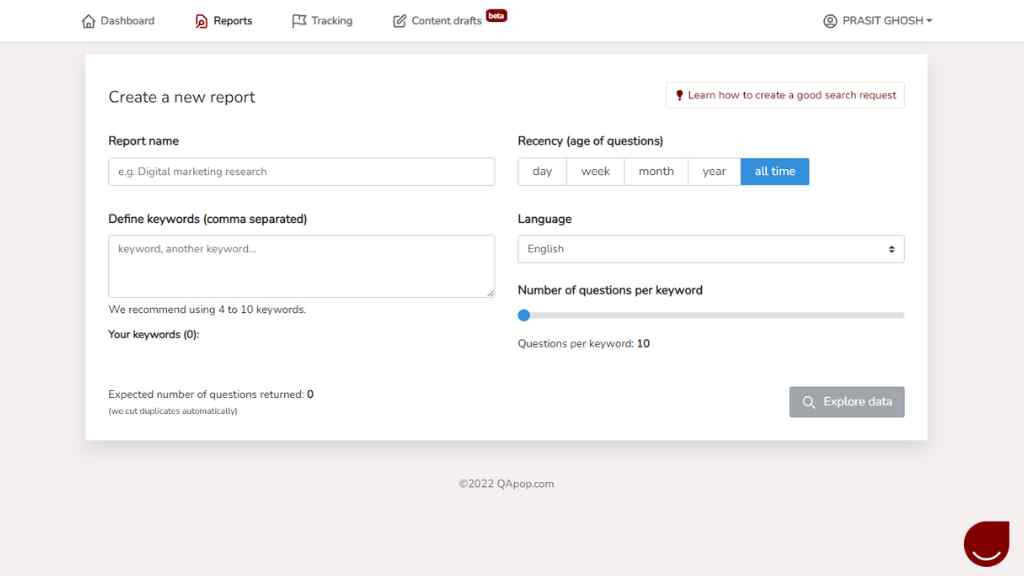The height and width of the screenshot is (576, 1024).
Task: Click the Dashboard home icon
Action: coord(88,21)
